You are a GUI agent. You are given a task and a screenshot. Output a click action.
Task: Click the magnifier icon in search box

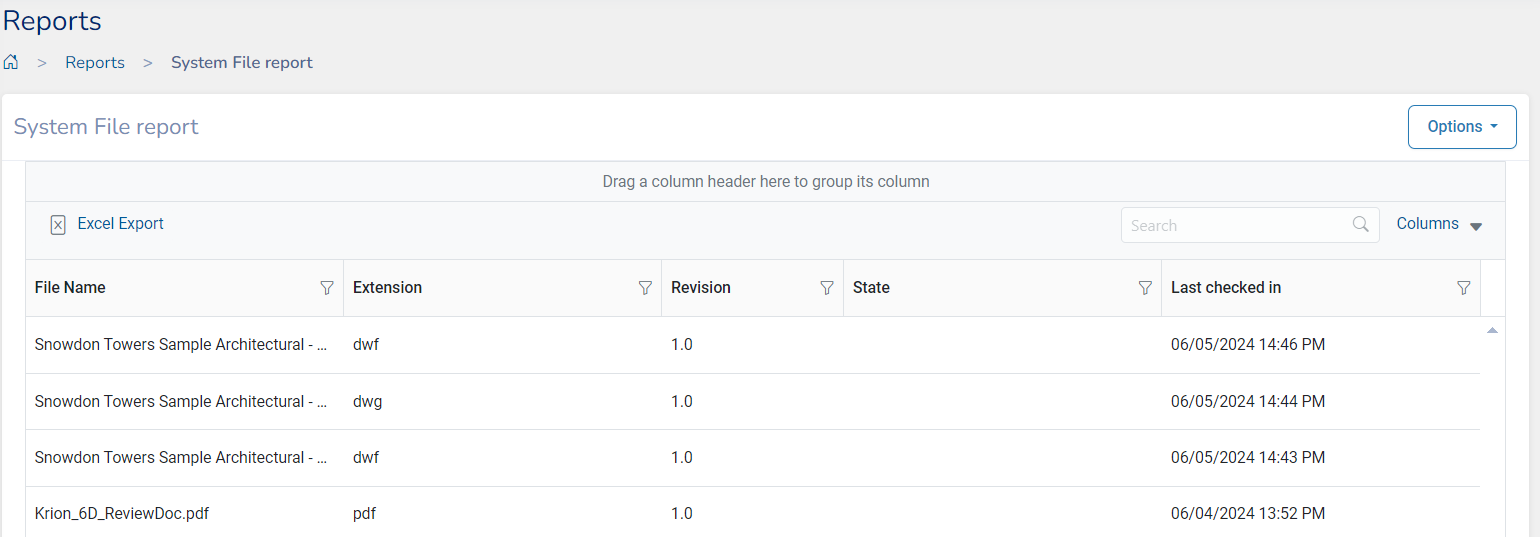(x=1360, y=225)
